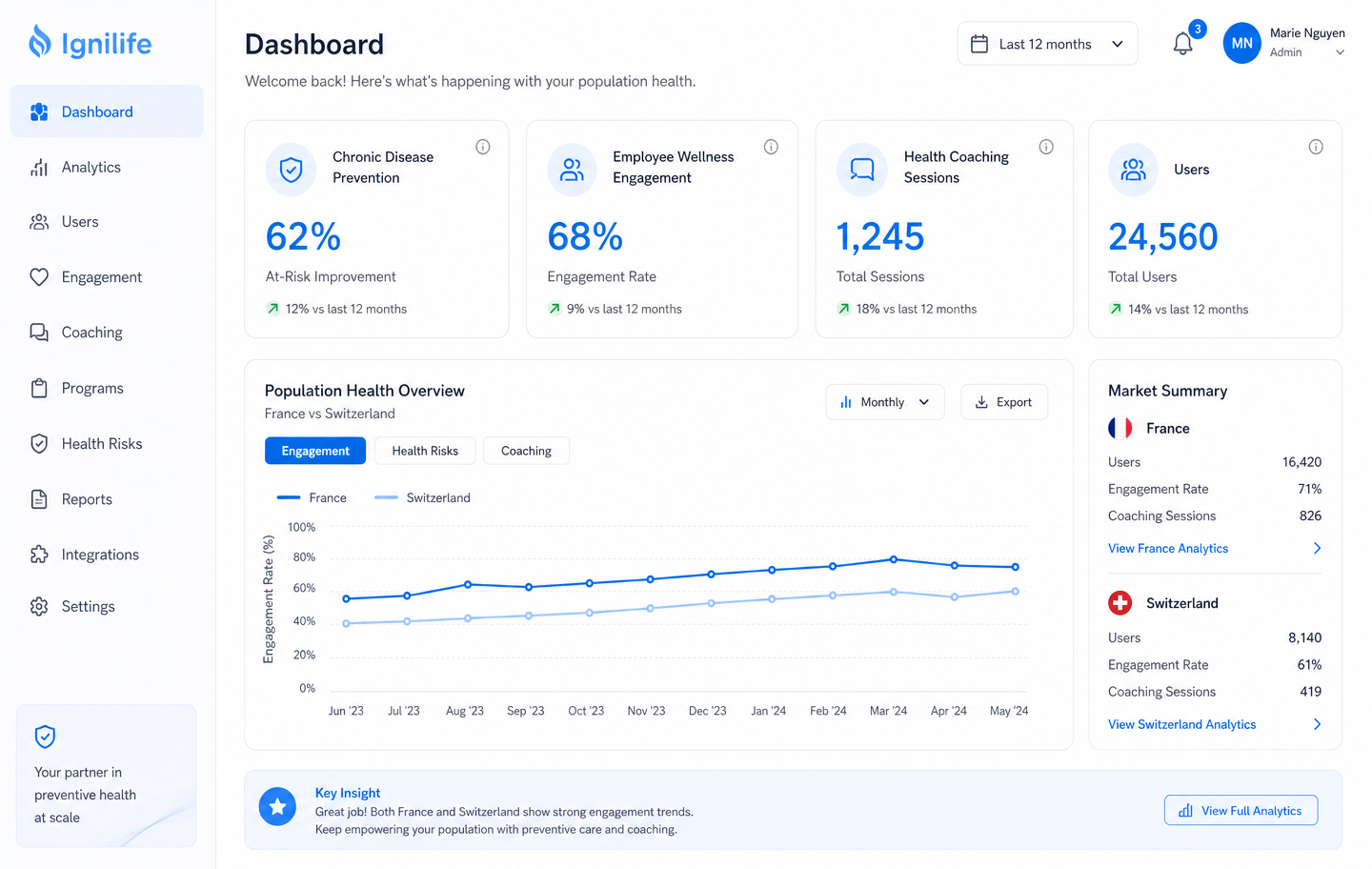
Task: Click Switzerland coaching sessions value 419
Action: click(1310, 692)
